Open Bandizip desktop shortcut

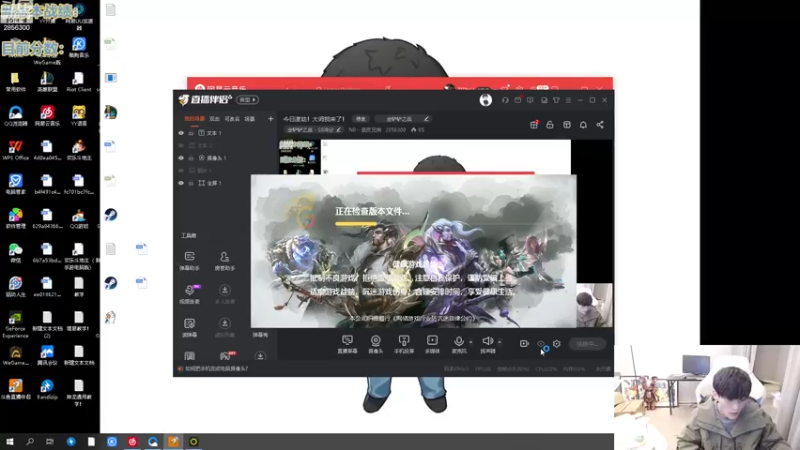[47, 390]
